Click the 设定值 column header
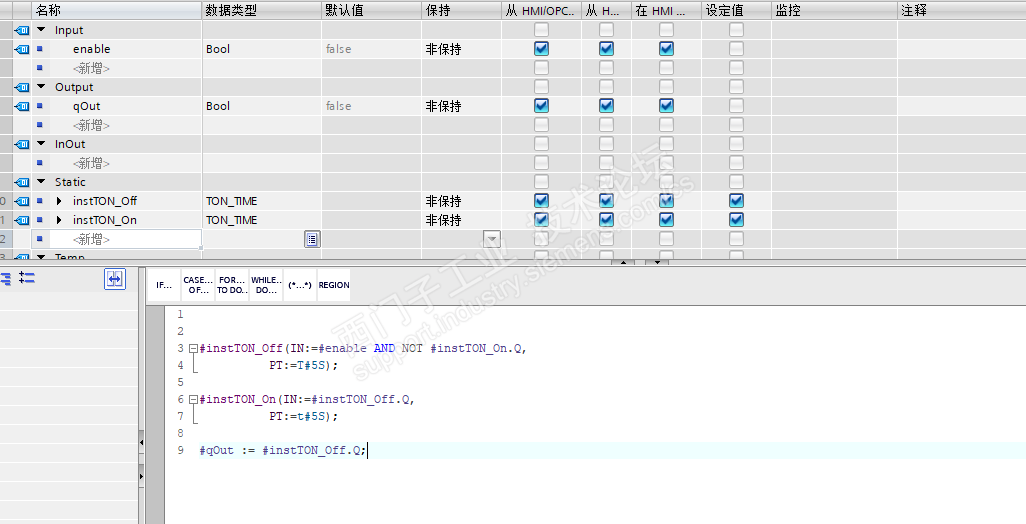Screen dimensions: 1026x524 (736, 10)
